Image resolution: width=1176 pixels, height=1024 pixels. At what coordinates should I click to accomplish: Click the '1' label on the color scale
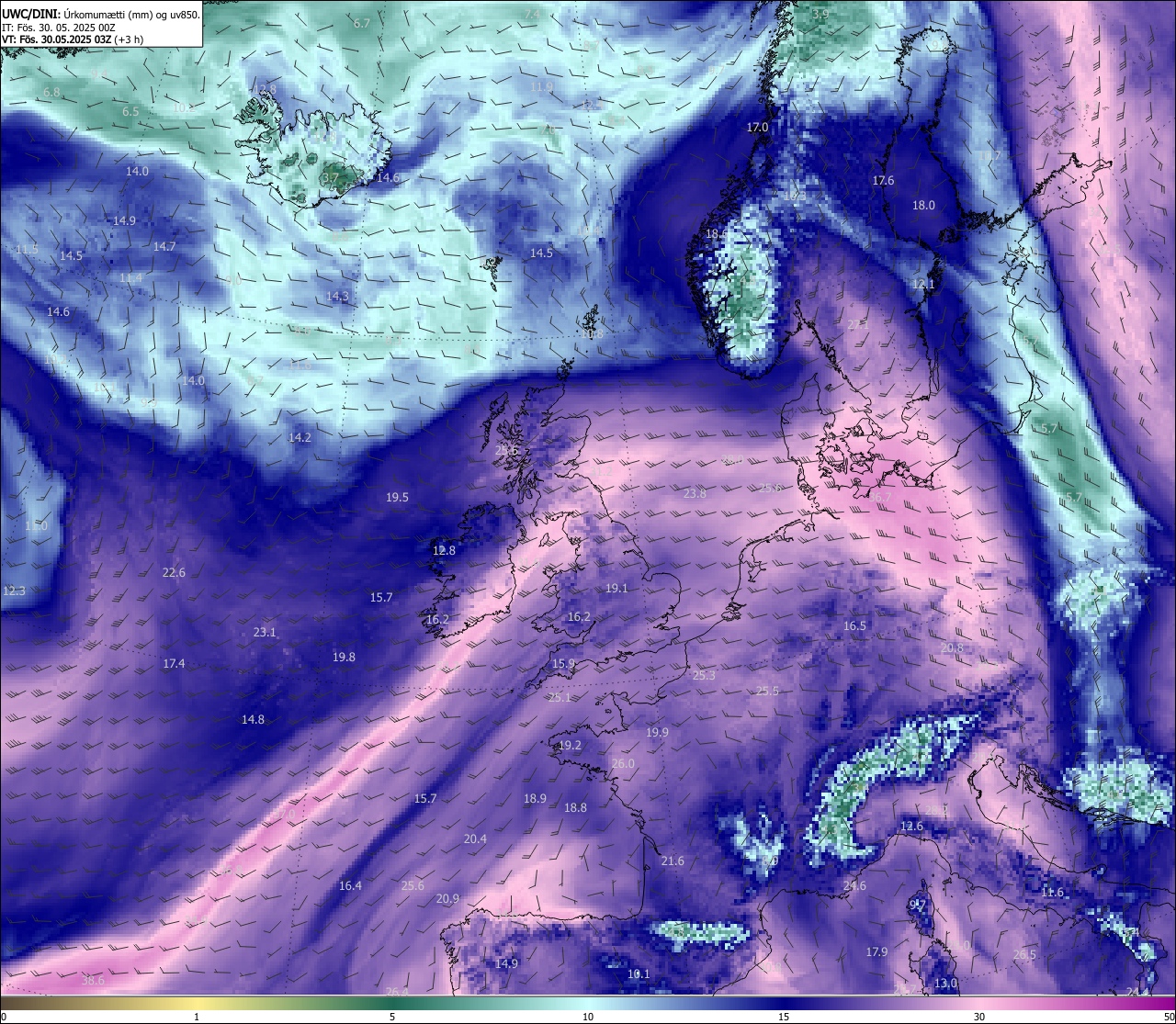(x=197, y=1017)
